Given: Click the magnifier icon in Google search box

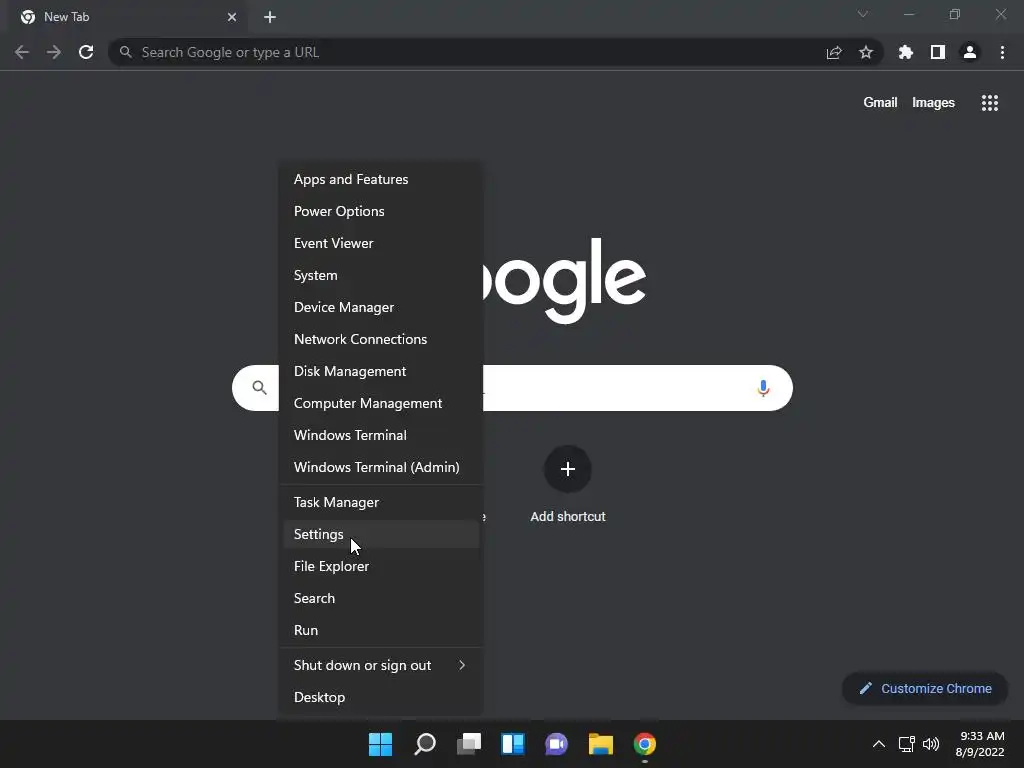Looking at the screenshot, I should coord(259,388).
